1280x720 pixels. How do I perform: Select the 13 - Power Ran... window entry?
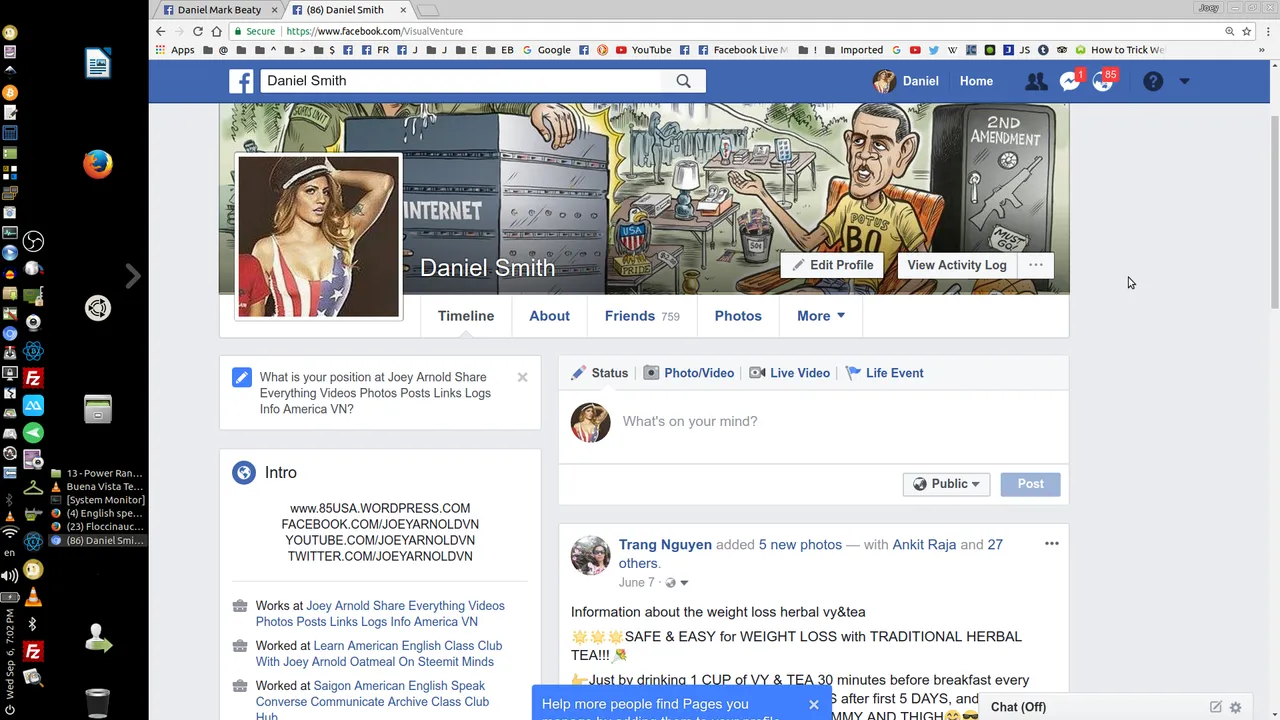pyautogui.click(x=97, y=474)
